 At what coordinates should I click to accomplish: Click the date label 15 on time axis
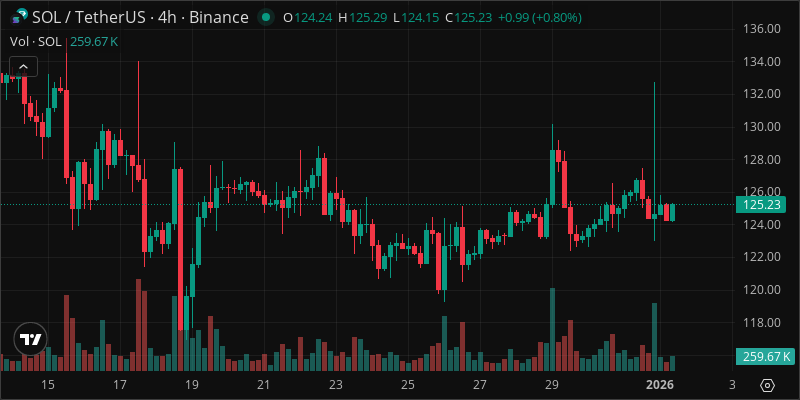(48, 384)
